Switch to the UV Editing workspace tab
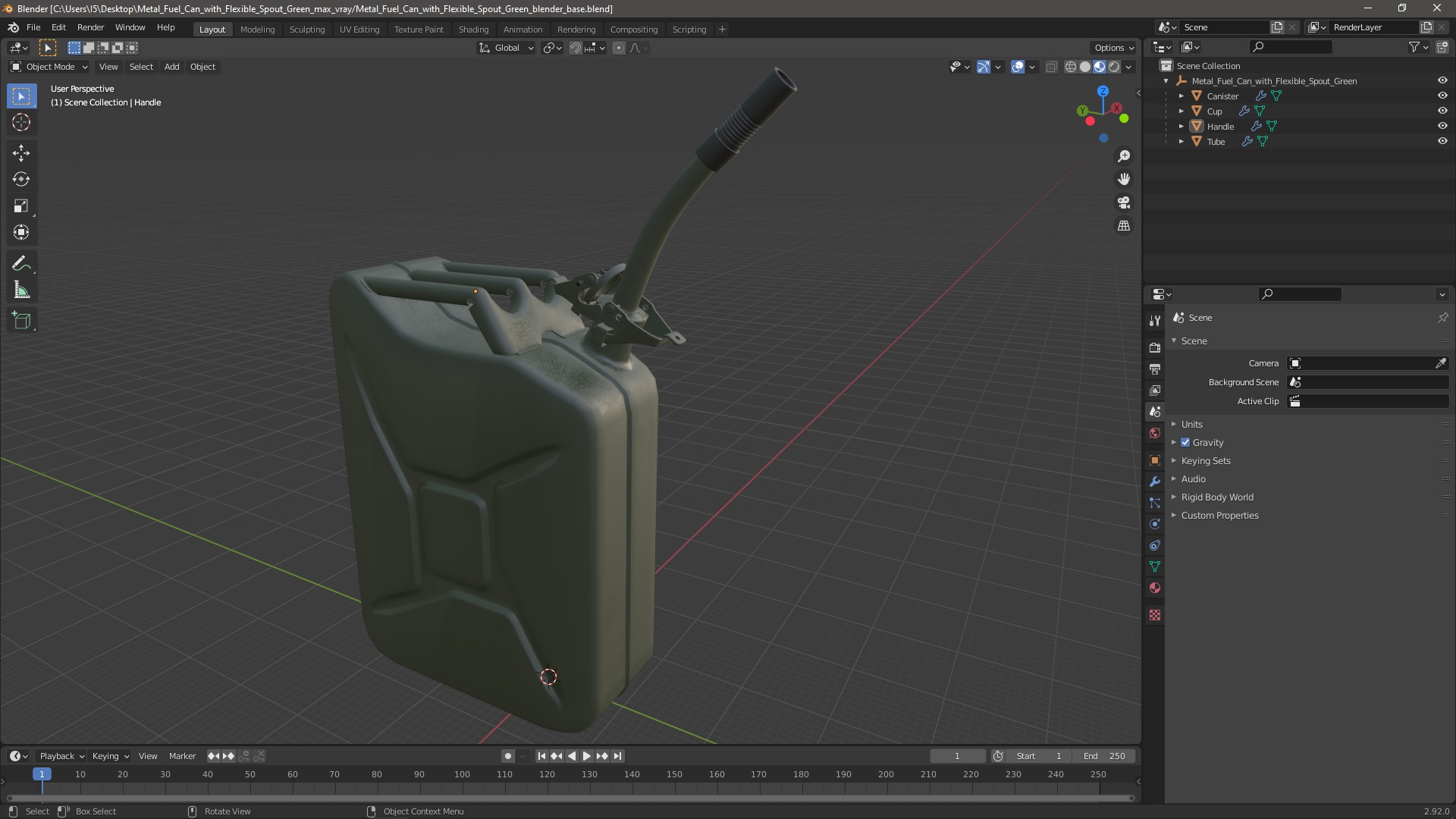Screen dimensions: 1456x819 (x=359, y=30)
